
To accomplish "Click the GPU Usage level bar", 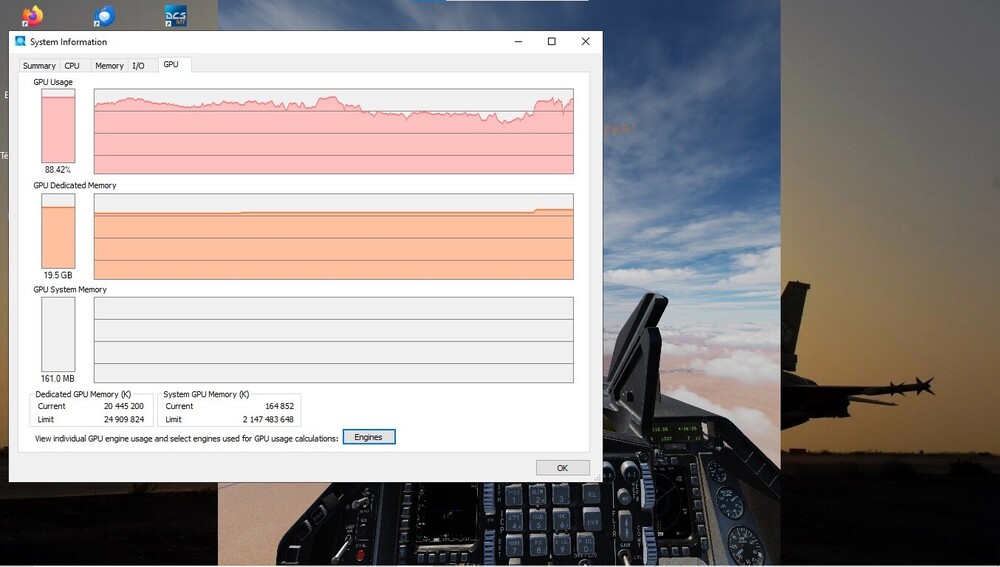I will (58, 126).
